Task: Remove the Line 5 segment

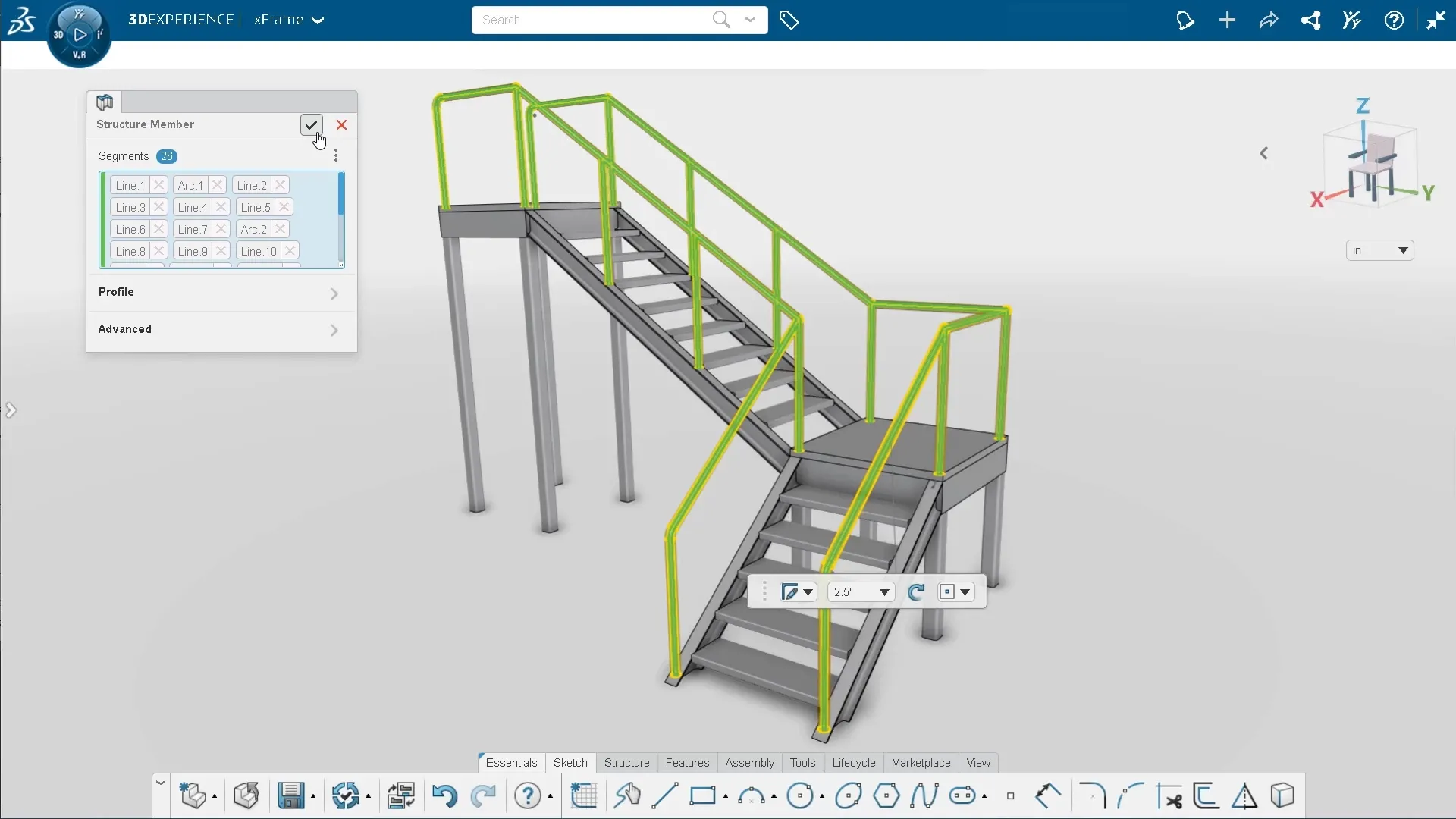Action: pyautogui.click(x=285, y=207)
